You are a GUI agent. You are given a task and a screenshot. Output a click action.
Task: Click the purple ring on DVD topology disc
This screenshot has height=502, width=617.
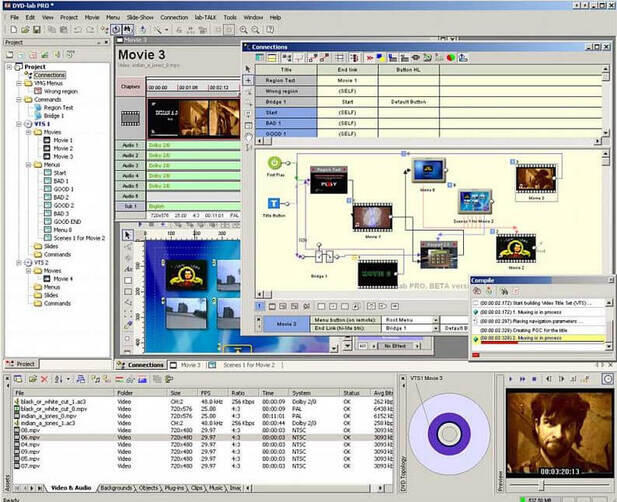pos(449,434)
